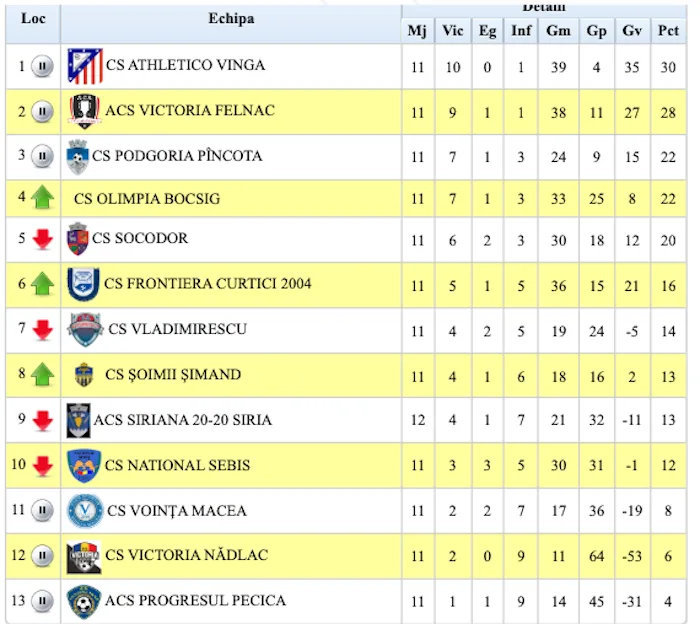Click the CS Vladimirescu club badge
Viewport: 700px width, 624px height.
pos(85,329)
